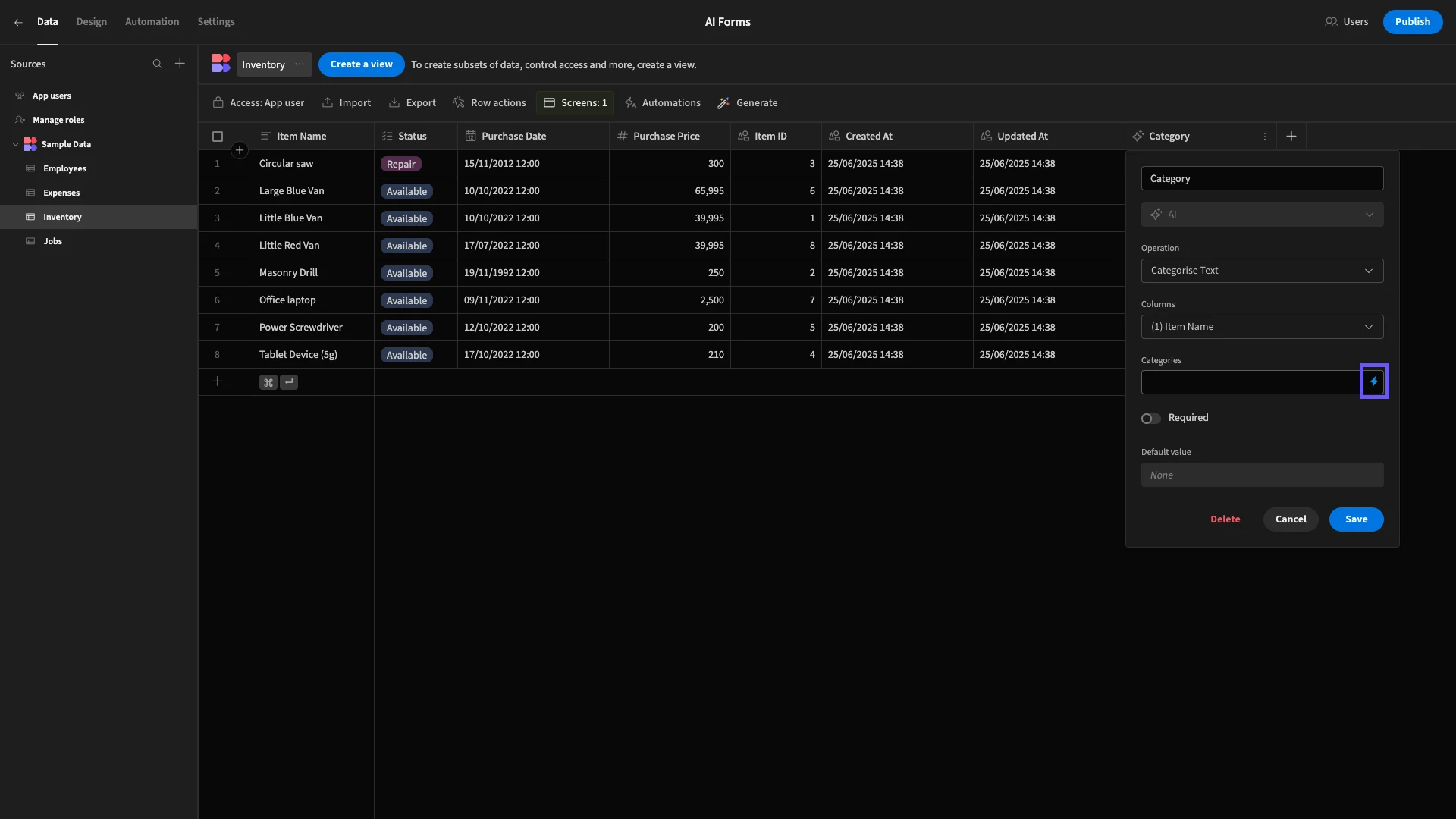Screen dimensions: 1456x819
Task: Click the Publish button
Action: point(1412,22)
